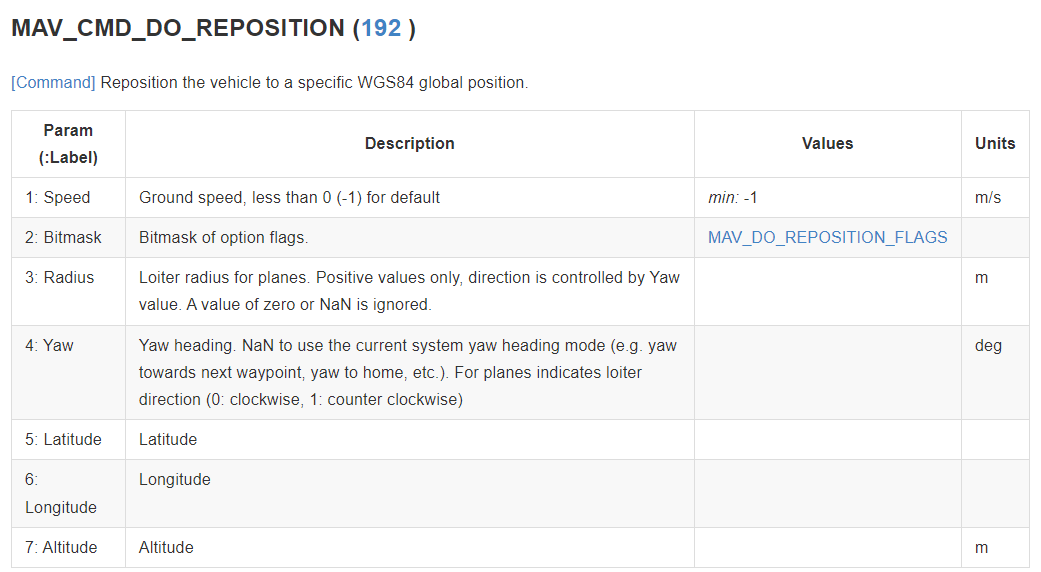Click the [Command] link

tap(53, 82)
